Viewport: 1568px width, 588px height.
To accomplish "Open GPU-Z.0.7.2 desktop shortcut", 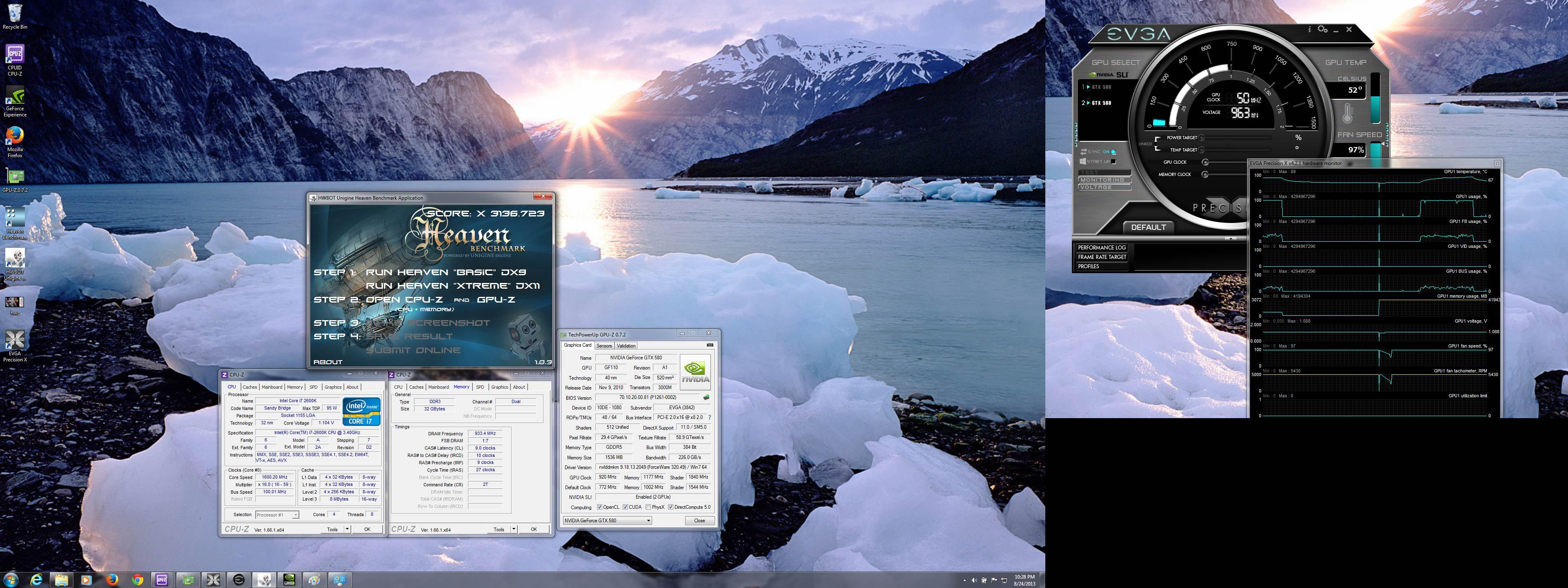I will [x=15, y=180].
